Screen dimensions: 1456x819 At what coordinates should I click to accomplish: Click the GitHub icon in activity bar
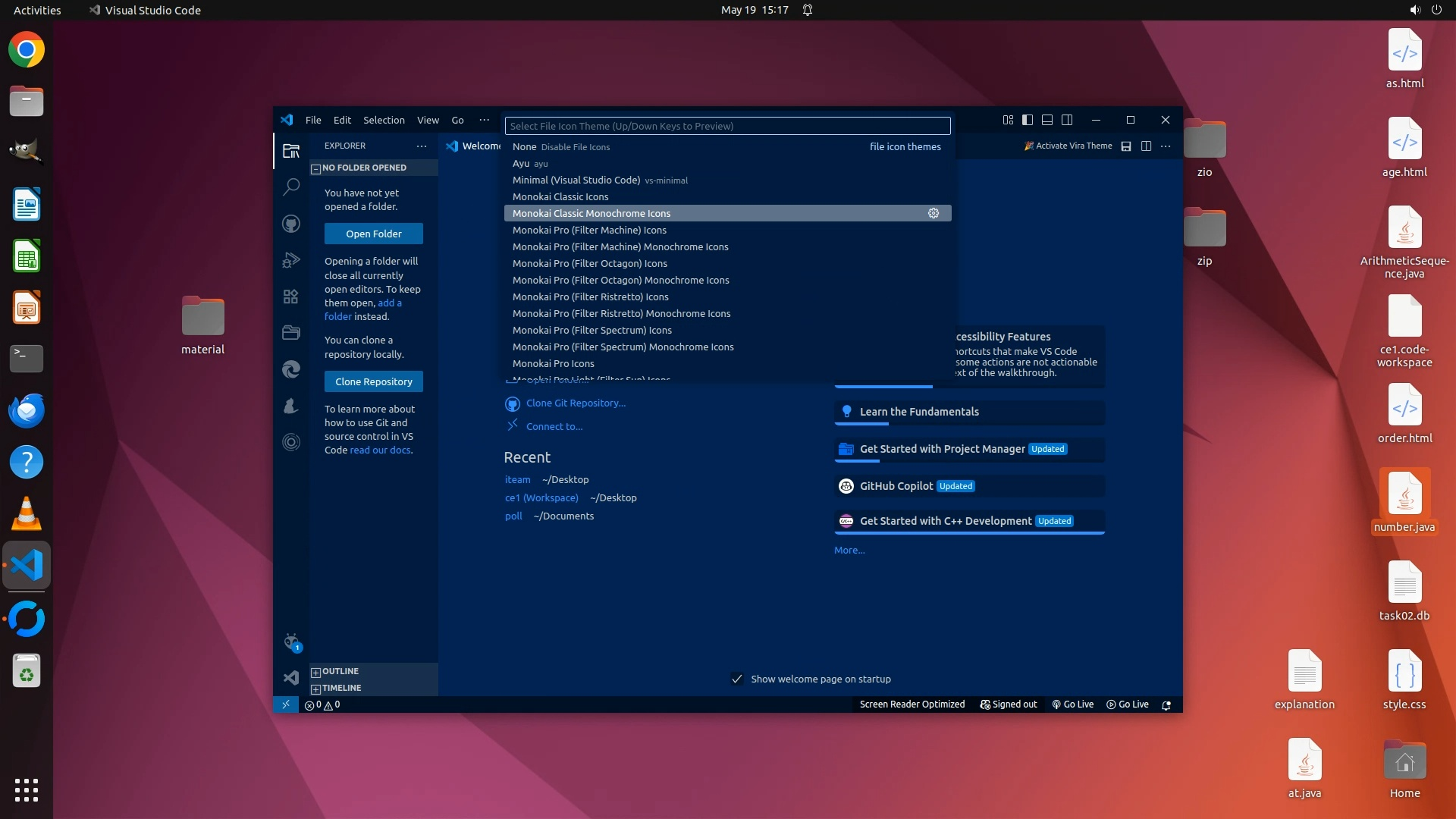point(291,224)
